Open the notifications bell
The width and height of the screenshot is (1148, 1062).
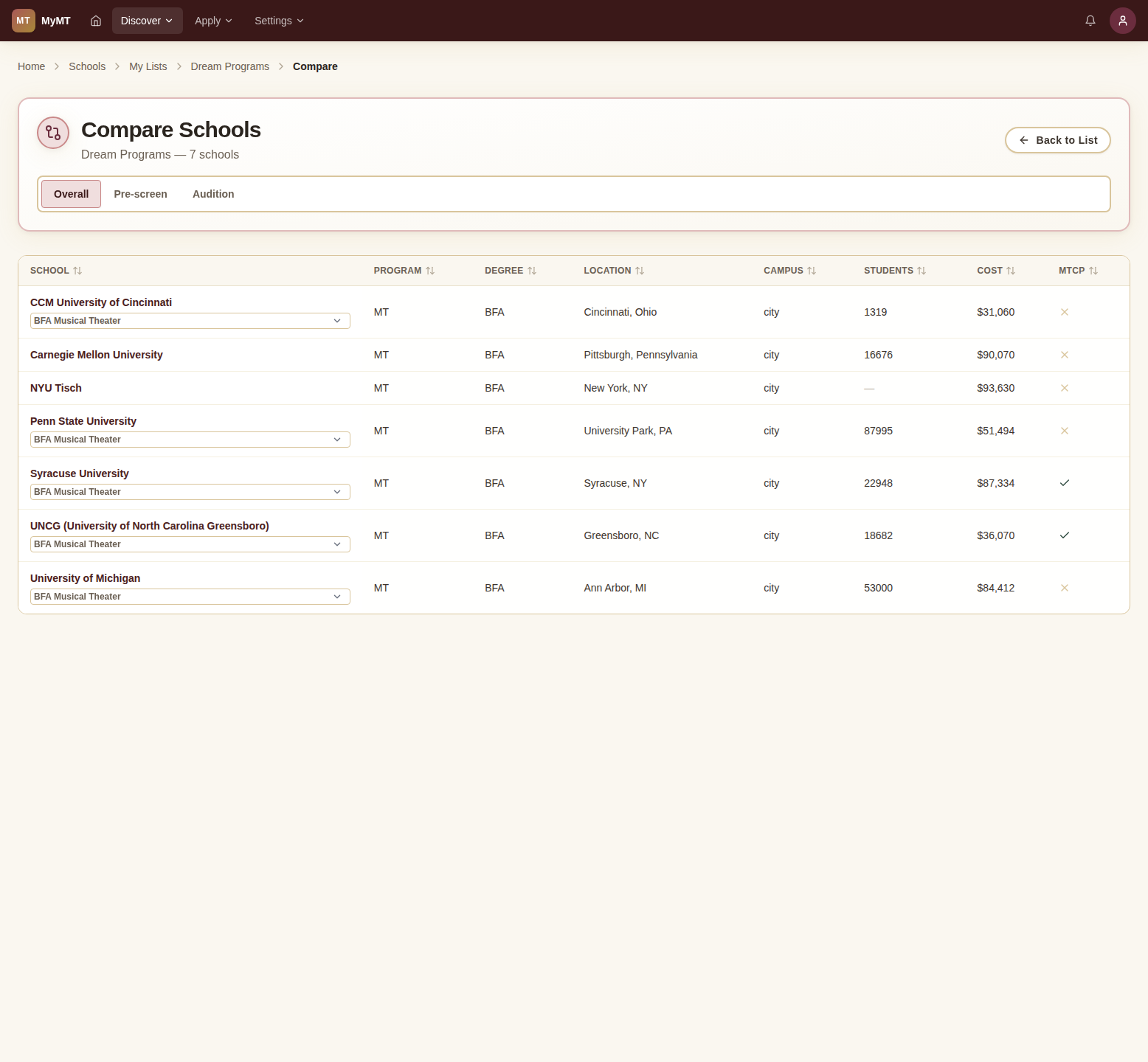(1090, 21)
